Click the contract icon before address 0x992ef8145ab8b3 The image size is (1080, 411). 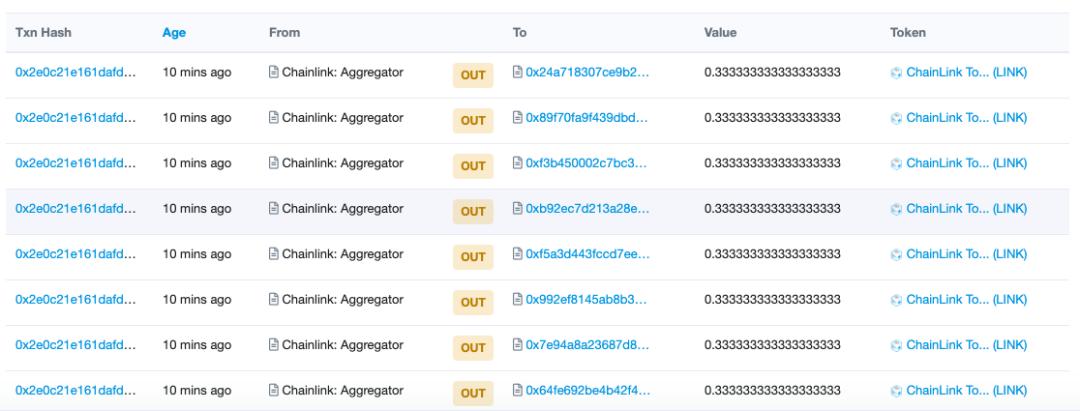point(517,299)
